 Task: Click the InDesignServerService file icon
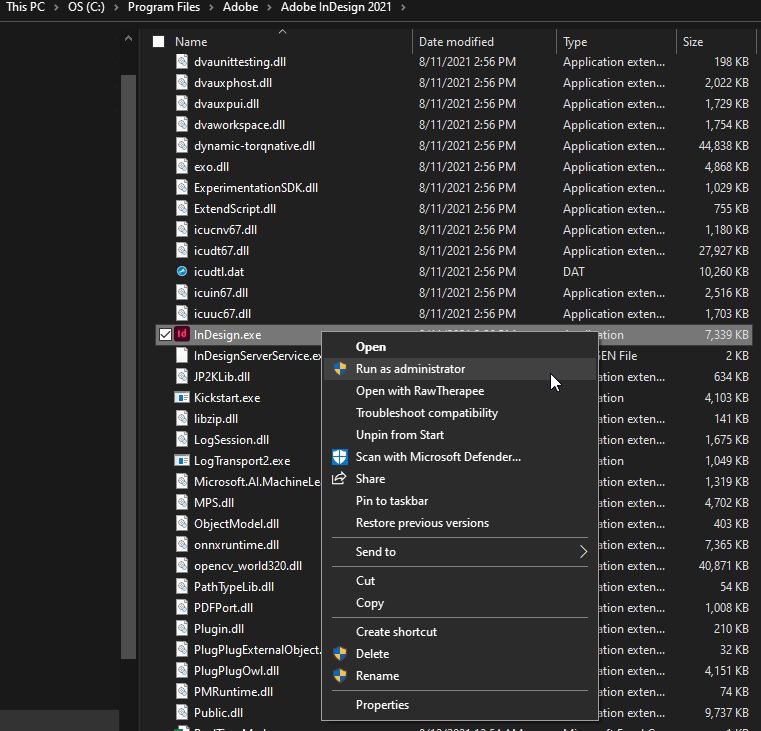(182, 355)
